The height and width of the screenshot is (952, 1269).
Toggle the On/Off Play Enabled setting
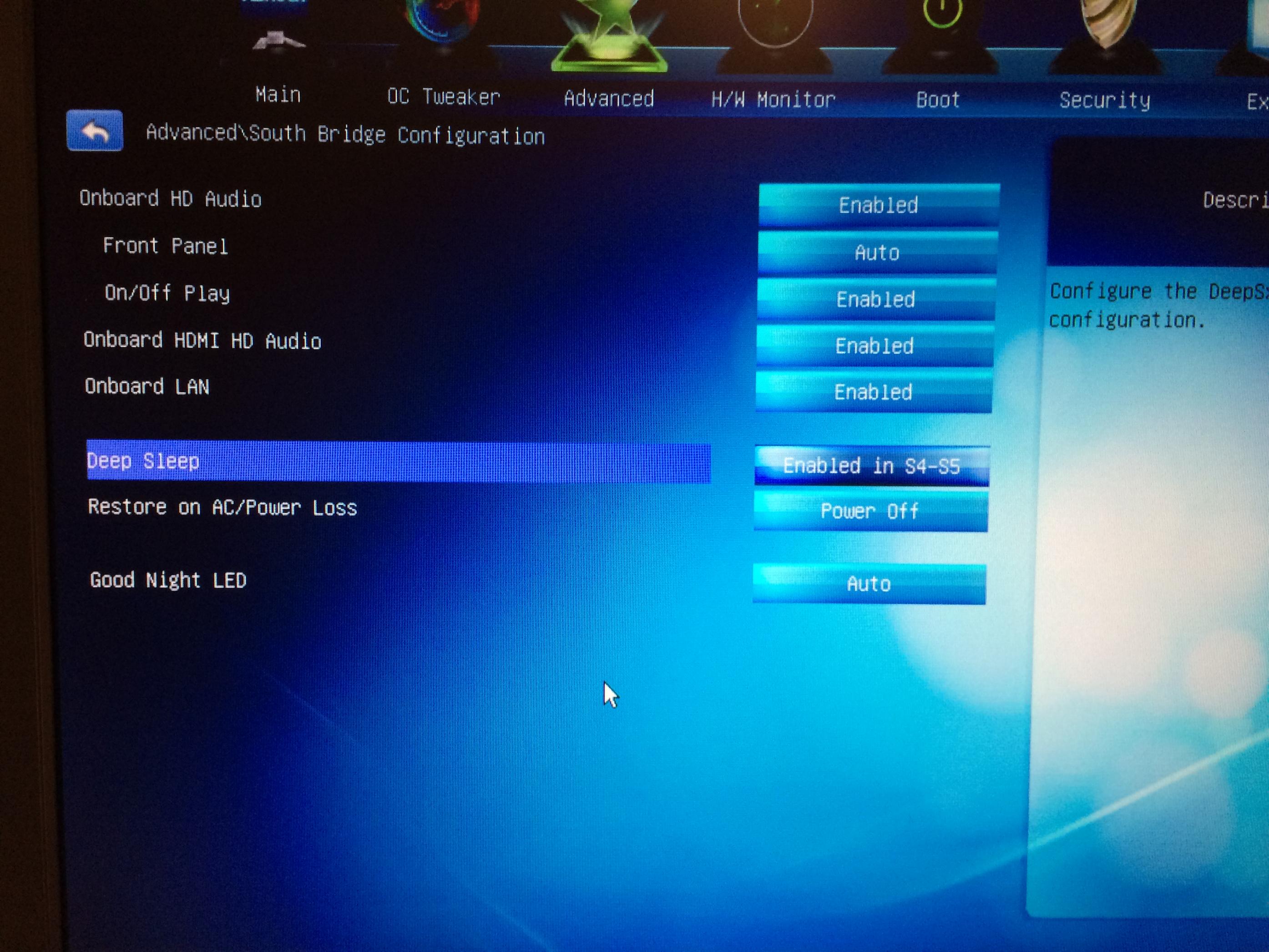(875, 299)
